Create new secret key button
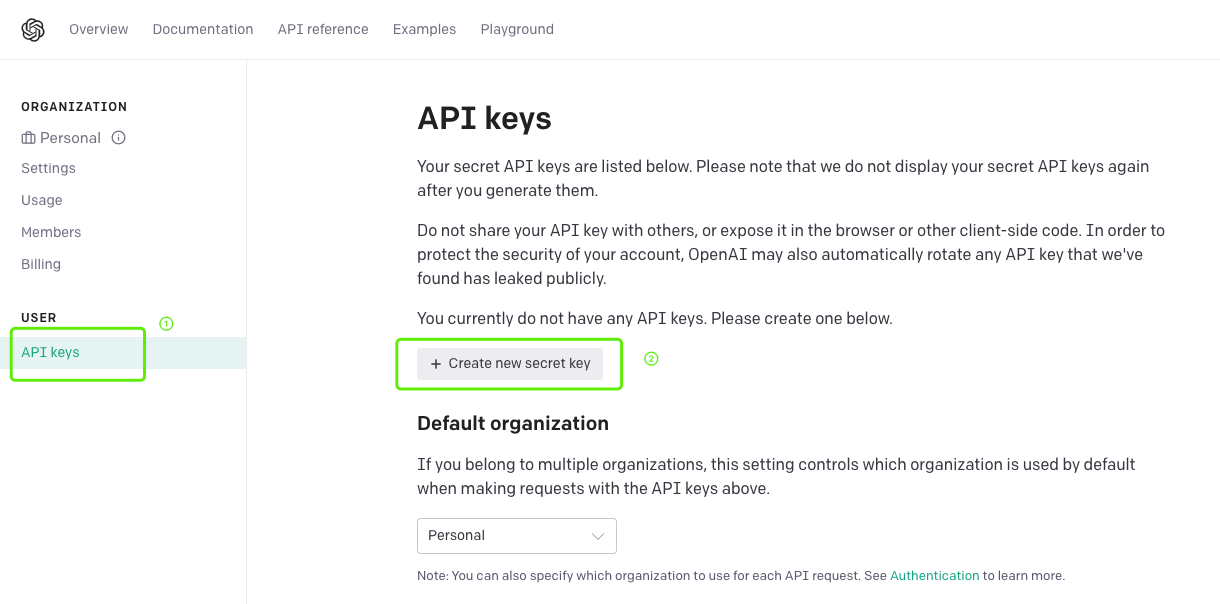This screenshot has height=604, width=1220. 510,364
